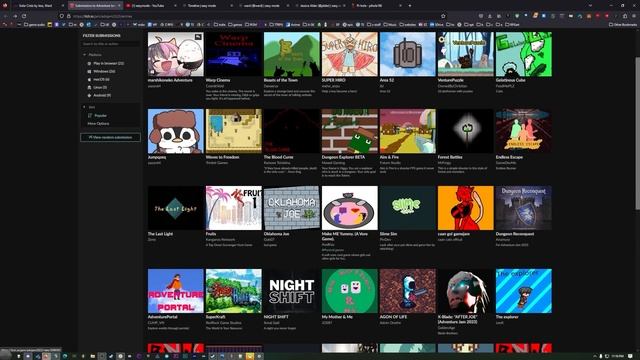Collapse the Platform filter section

[x=93, y=55]
